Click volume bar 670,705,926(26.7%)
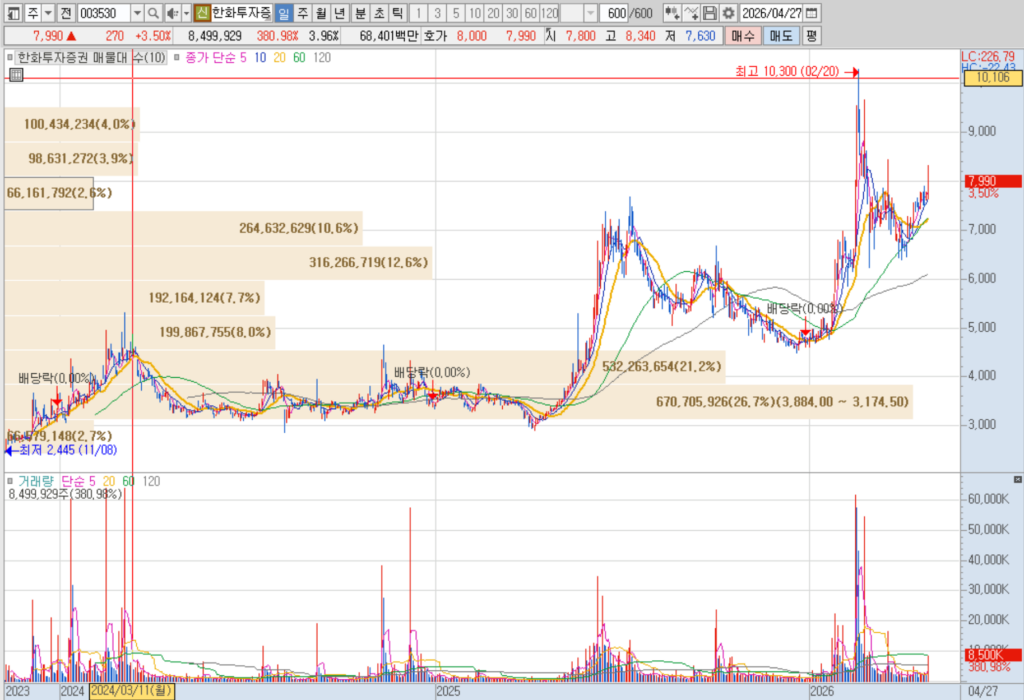 (458, 402)
